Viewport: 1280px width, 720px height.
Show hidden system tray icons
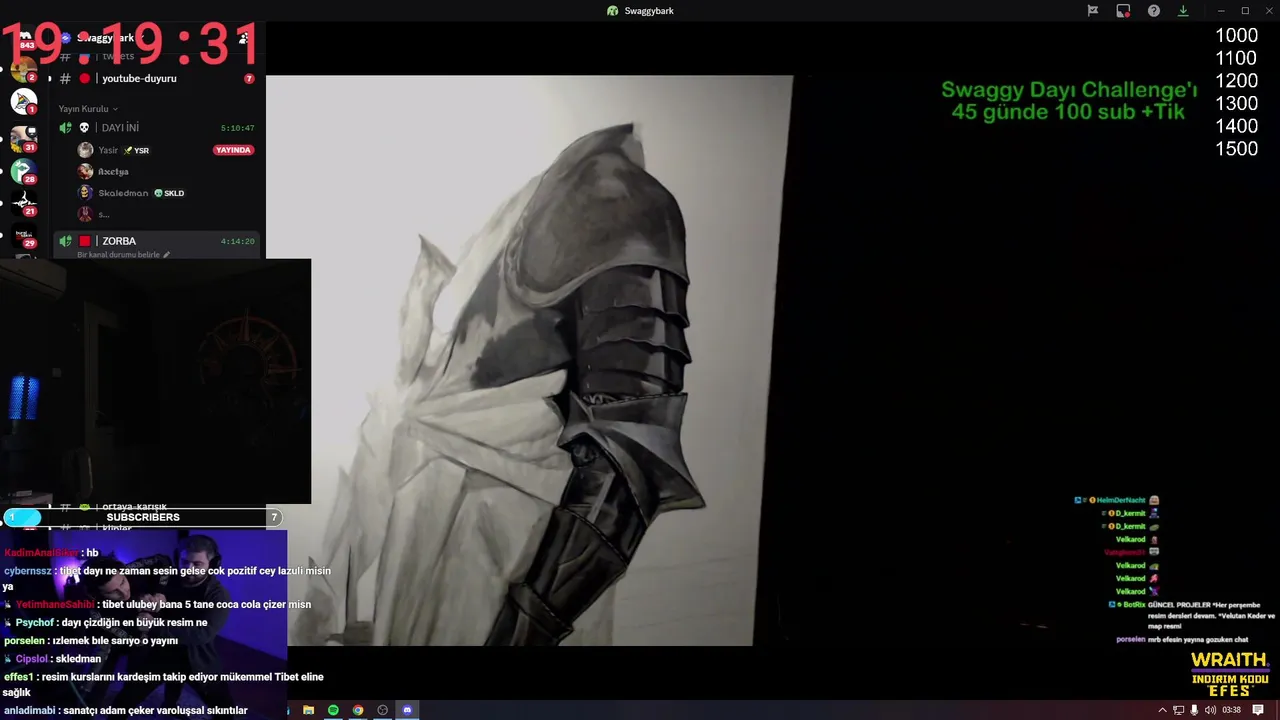tap(1162, 710)
